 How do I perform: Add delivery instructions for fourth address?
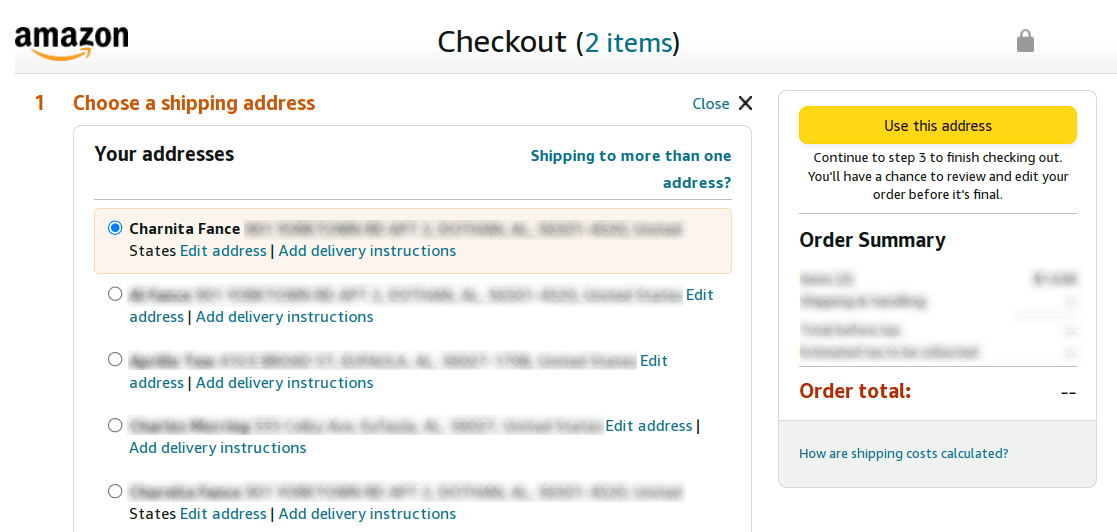(x=218, y=448)
